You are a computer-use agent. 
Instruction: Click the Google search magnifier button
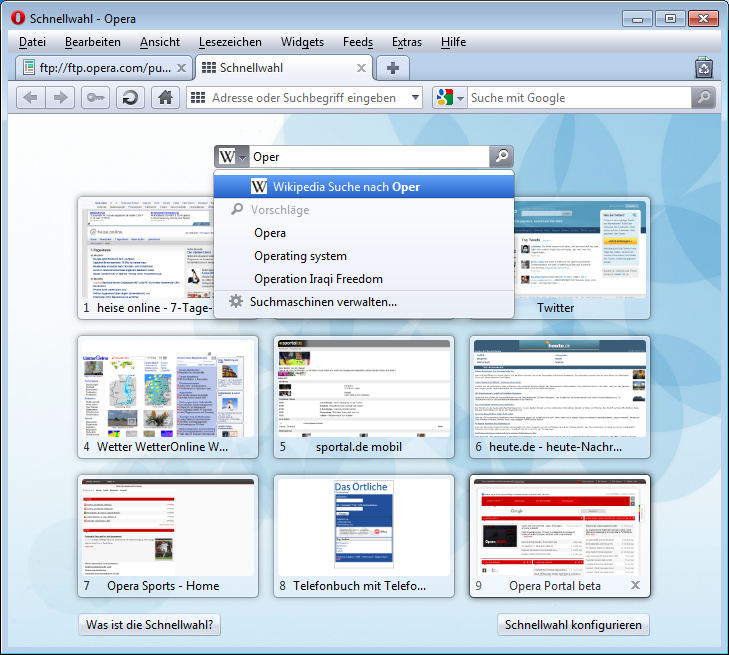coord(703,98)
